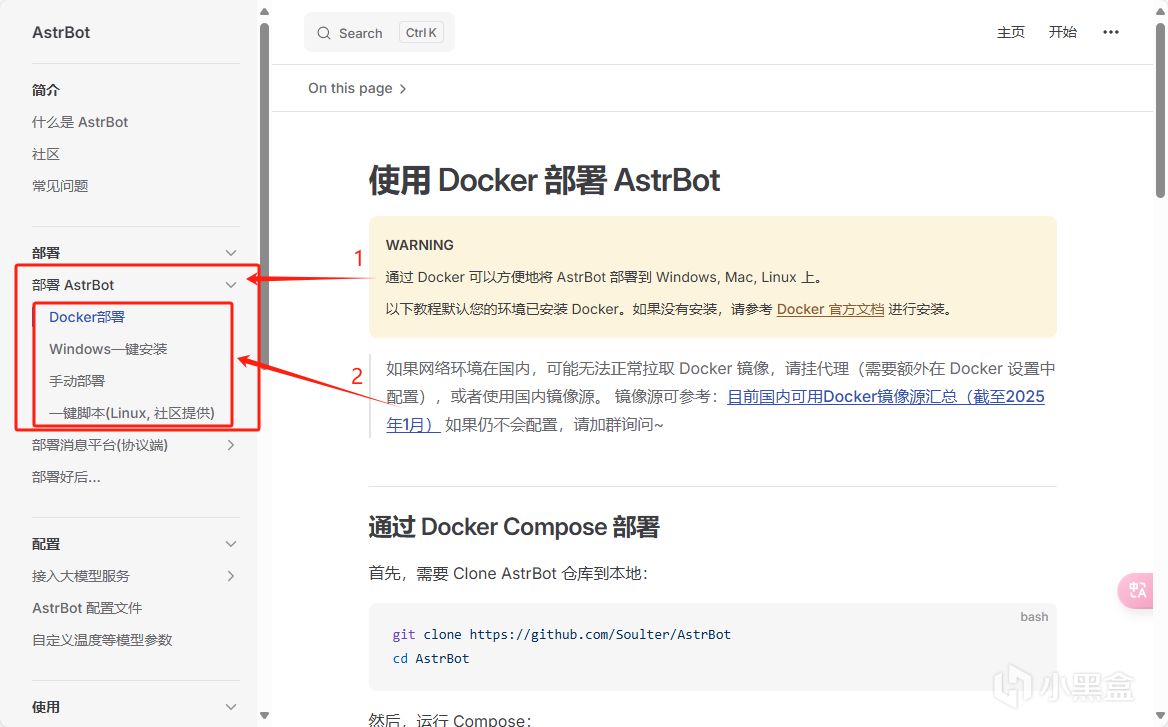This screenshot has width=1168, height=727.
Task: Click the WARNING title text
Action: (x=419, y=245)
